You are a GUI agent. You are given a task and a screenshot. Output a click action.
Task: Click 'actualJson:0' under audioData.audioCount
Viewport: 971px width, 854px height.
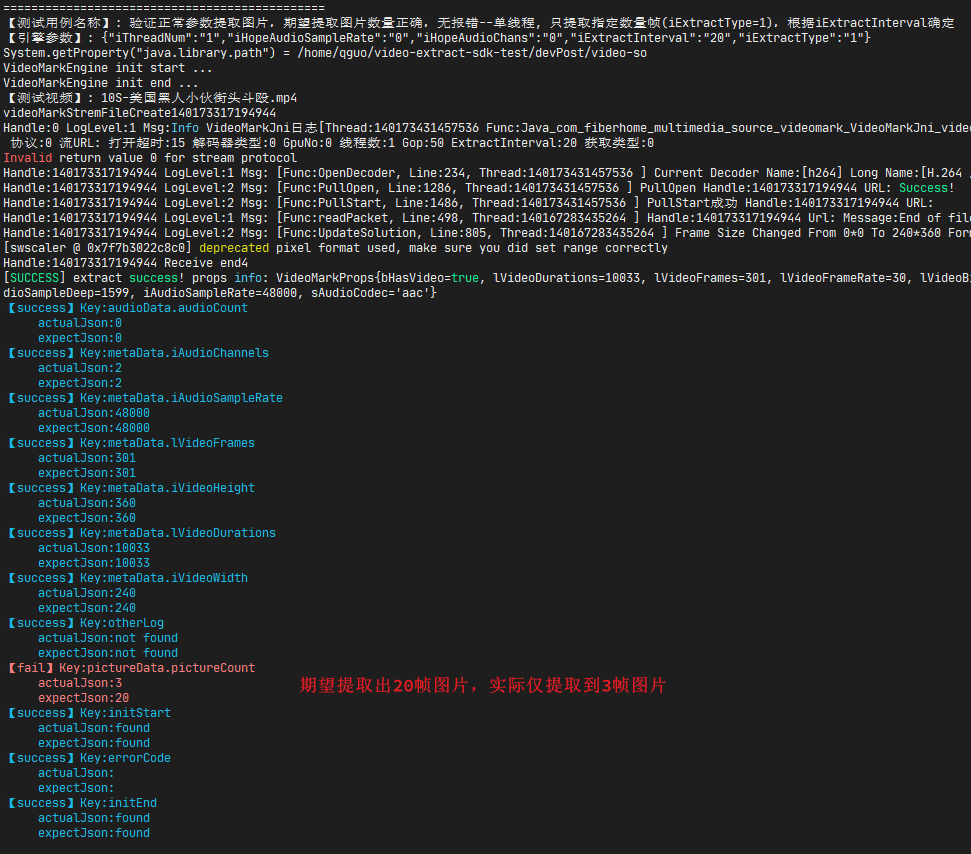coord(80,323)
